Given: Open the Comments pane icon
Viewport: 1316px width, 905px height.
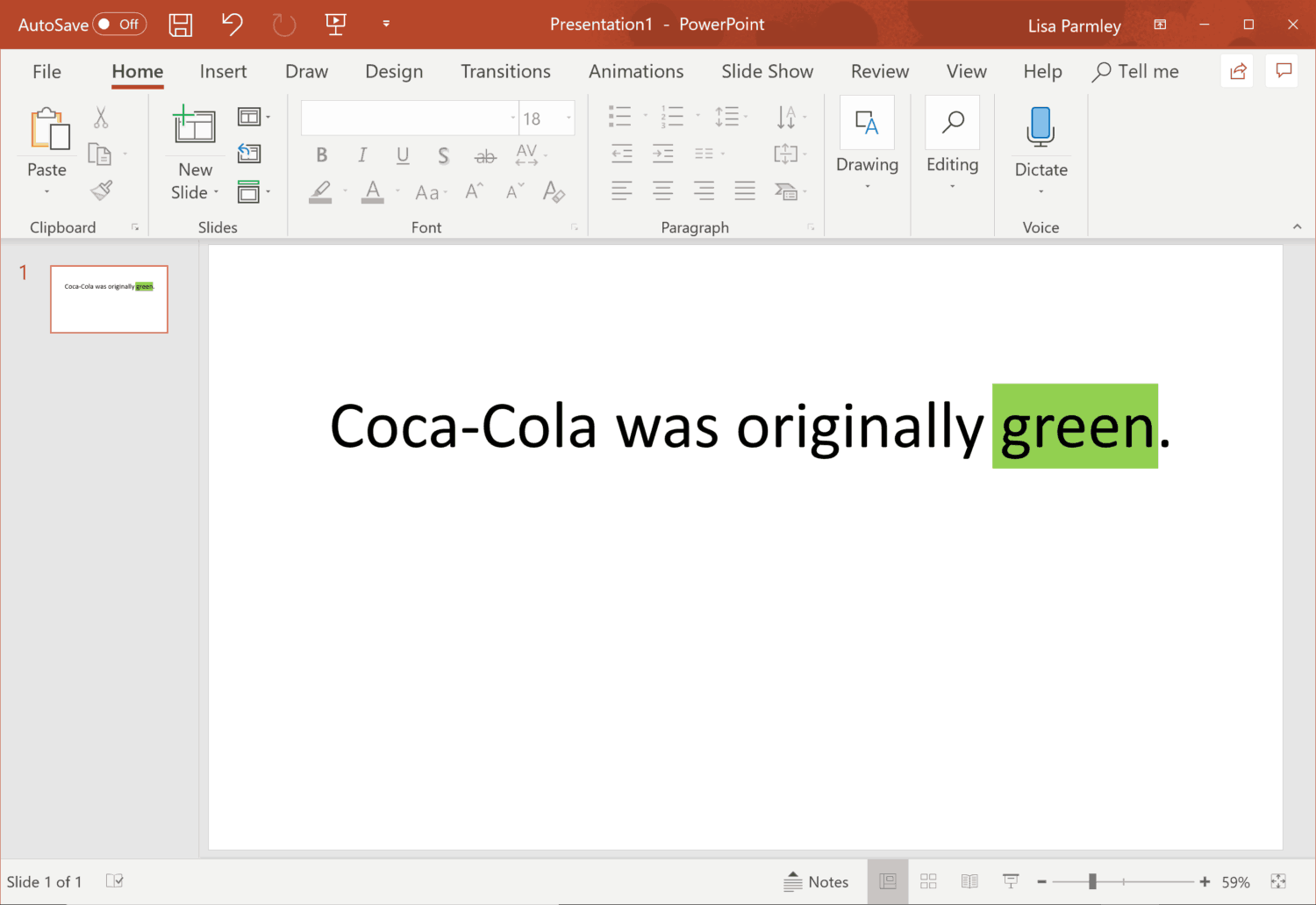Looking at the screenshot, I should click(x=1284, y=71).
